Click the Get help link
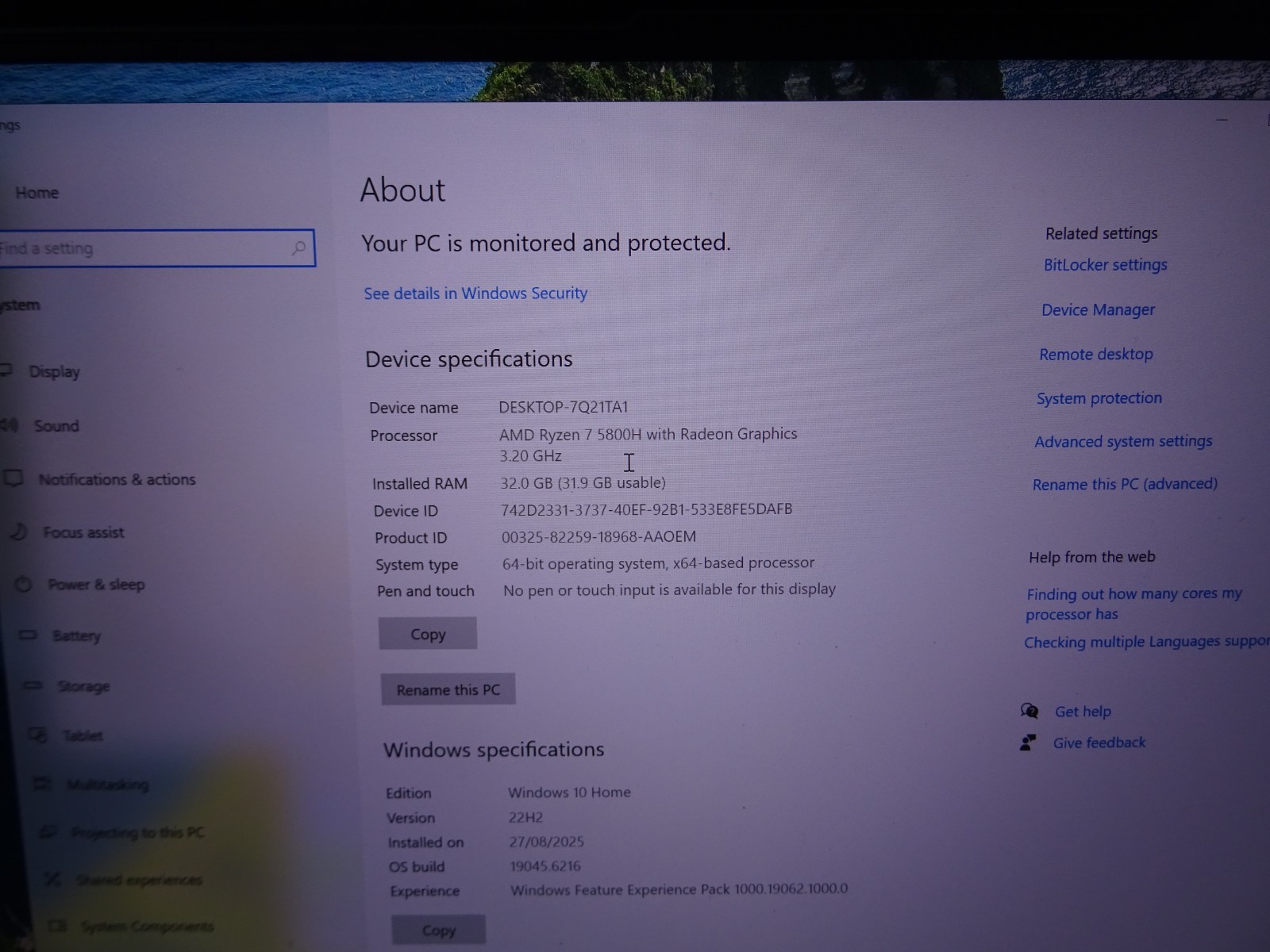Image resolution: width=1270 pixels, height=952 pixels. pos(1083,712)
